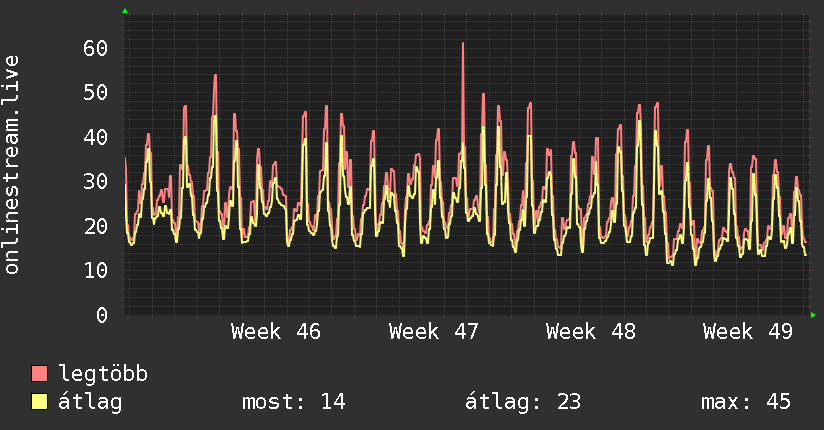Screen dimensions: 824x430
Task: Click the átlag legend label beside the yellow swatch
Action: point(90,402)
